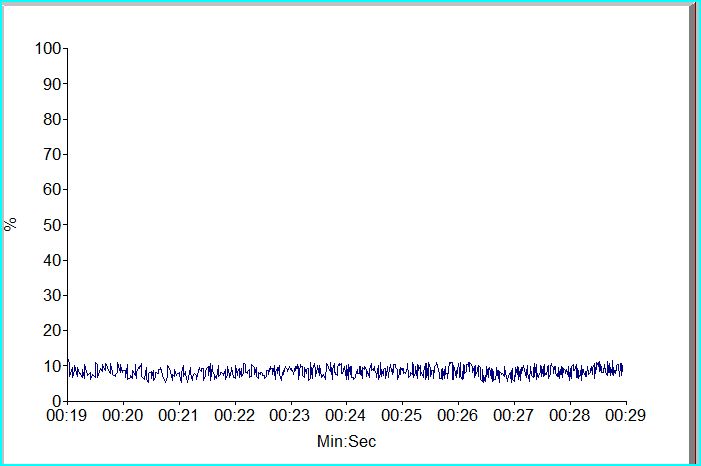This screenshot has width=701, height=466.
Task: Click the 50 y-axis label
Action: pos(52,225)
